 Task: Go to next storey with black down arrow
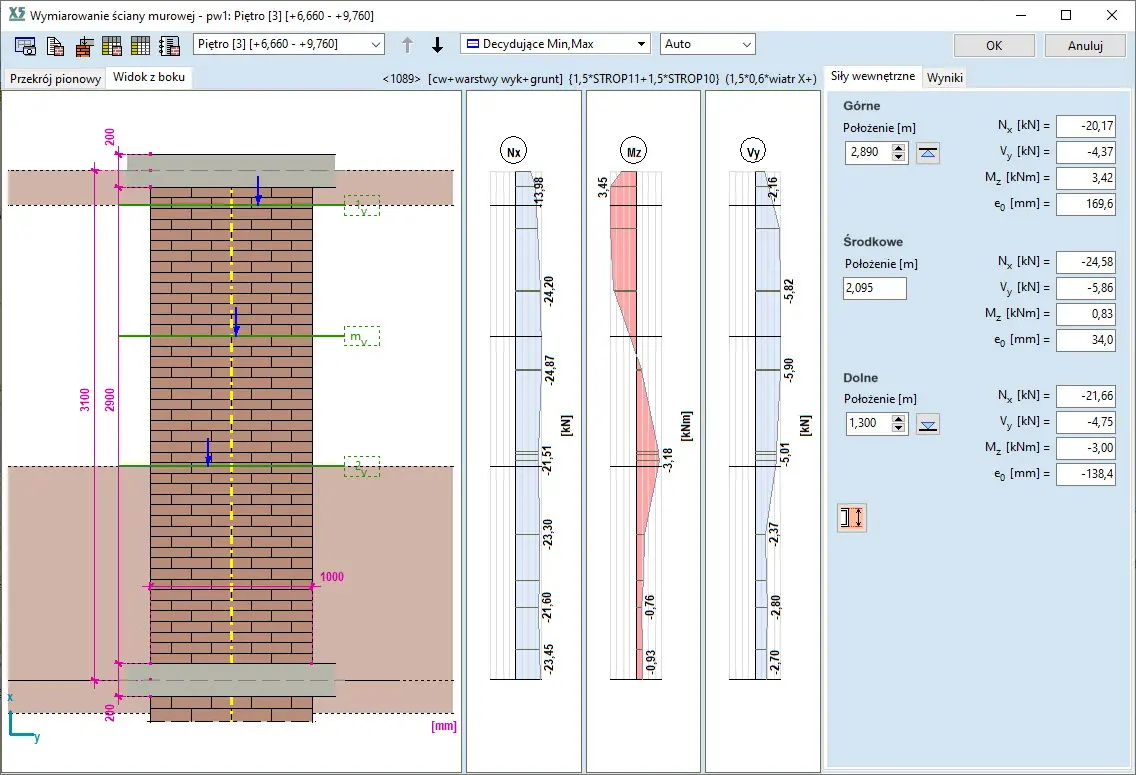point(437,45)
